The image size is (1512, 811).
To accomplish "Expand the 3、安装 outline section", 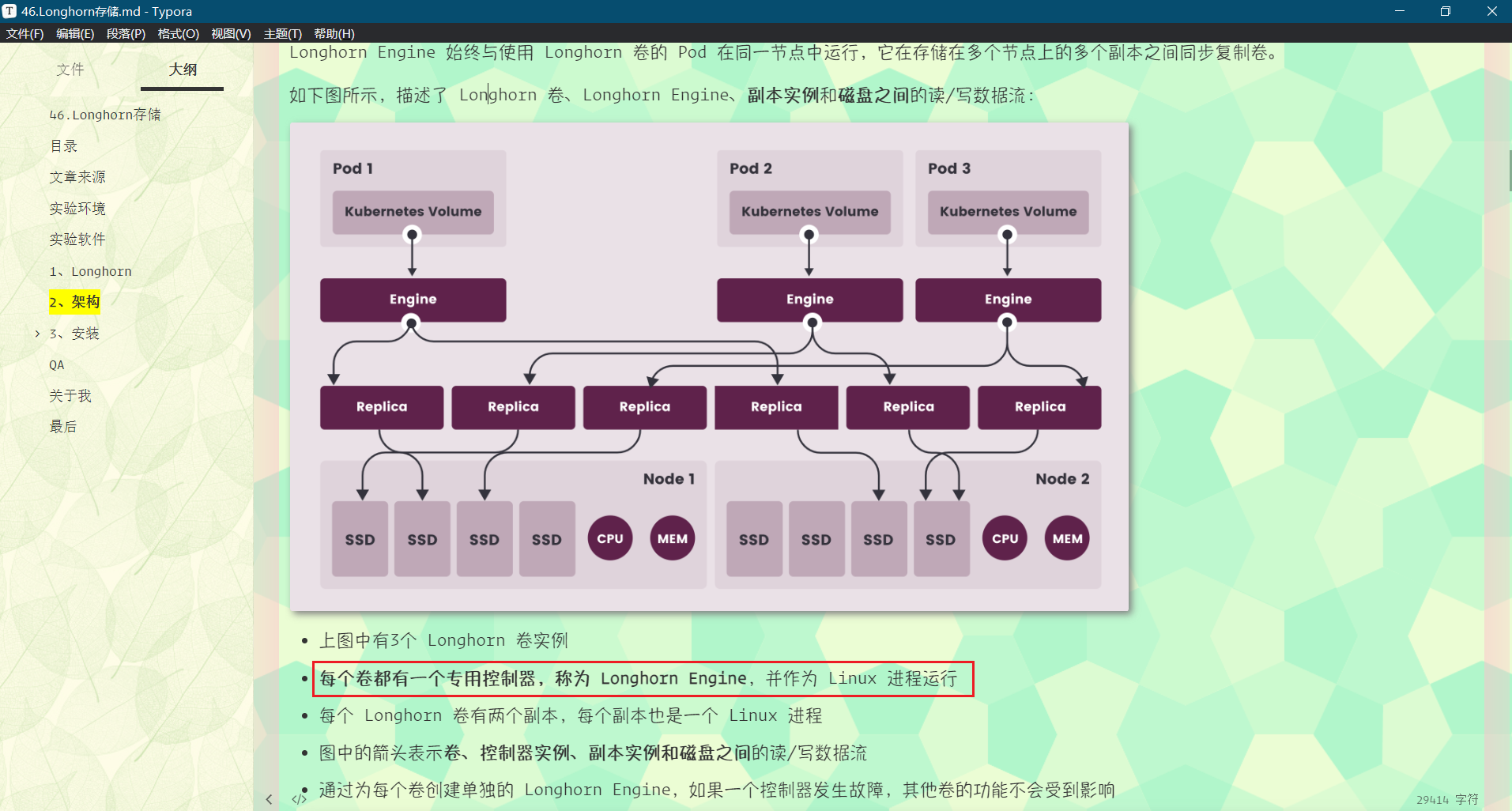I will coord(37,334).
